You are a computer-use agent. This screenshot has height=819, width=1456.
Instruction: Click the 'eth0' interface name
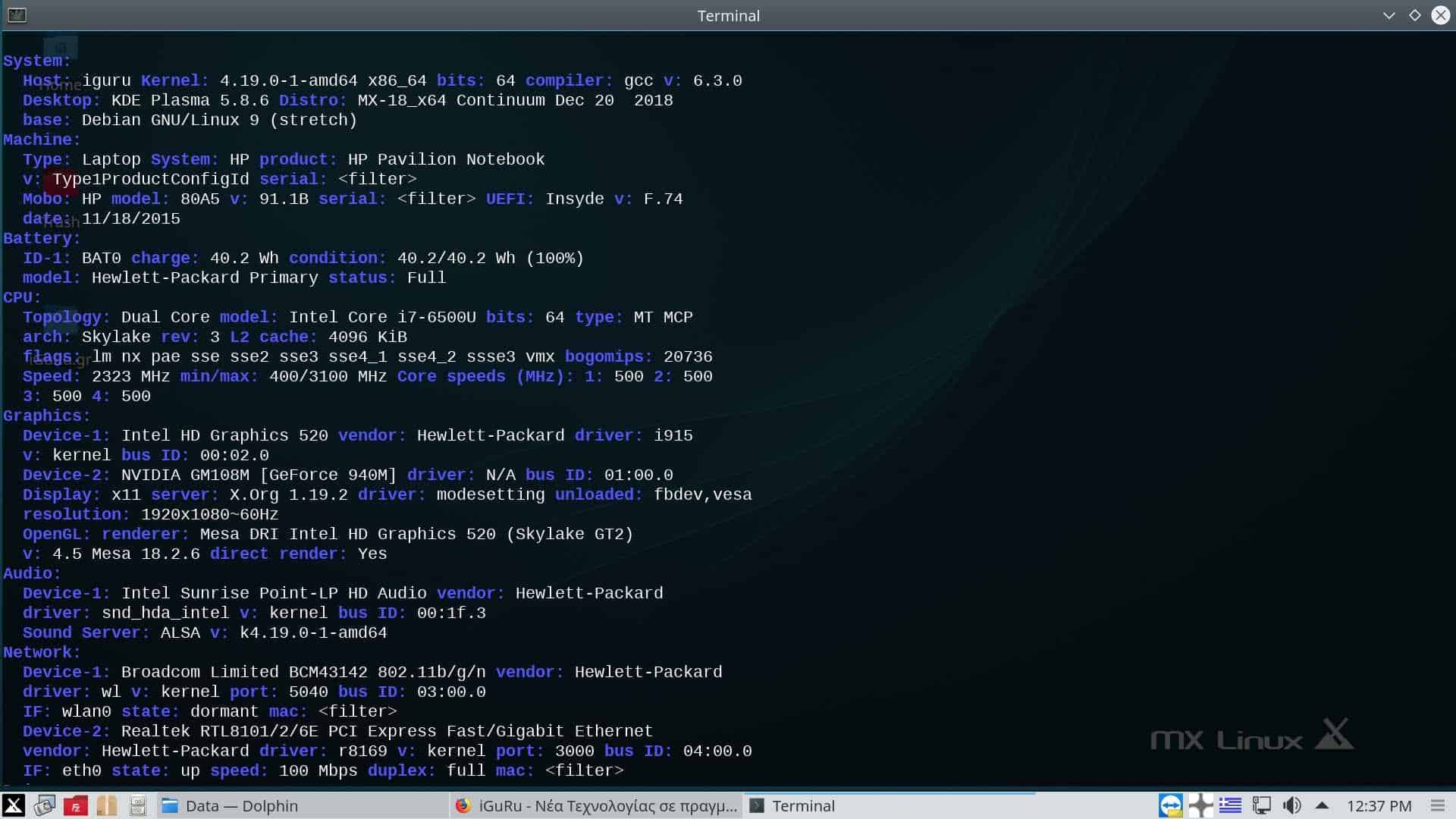(x=82, y=770)
